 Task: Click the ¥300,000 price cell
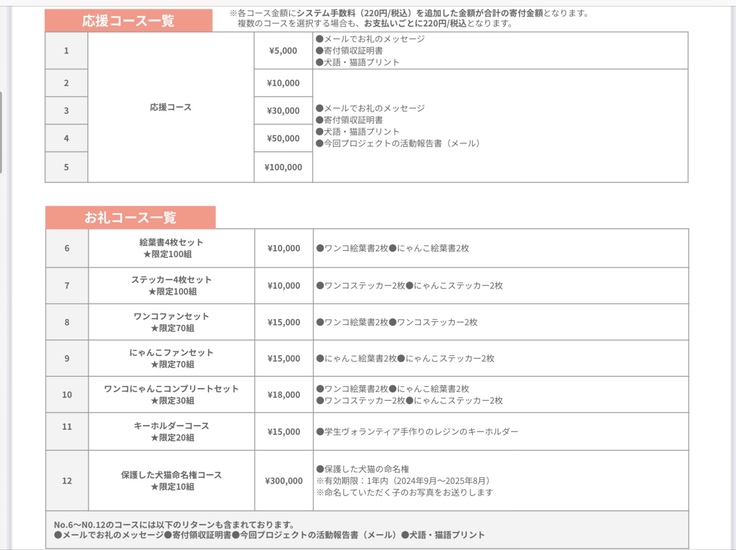283,481
